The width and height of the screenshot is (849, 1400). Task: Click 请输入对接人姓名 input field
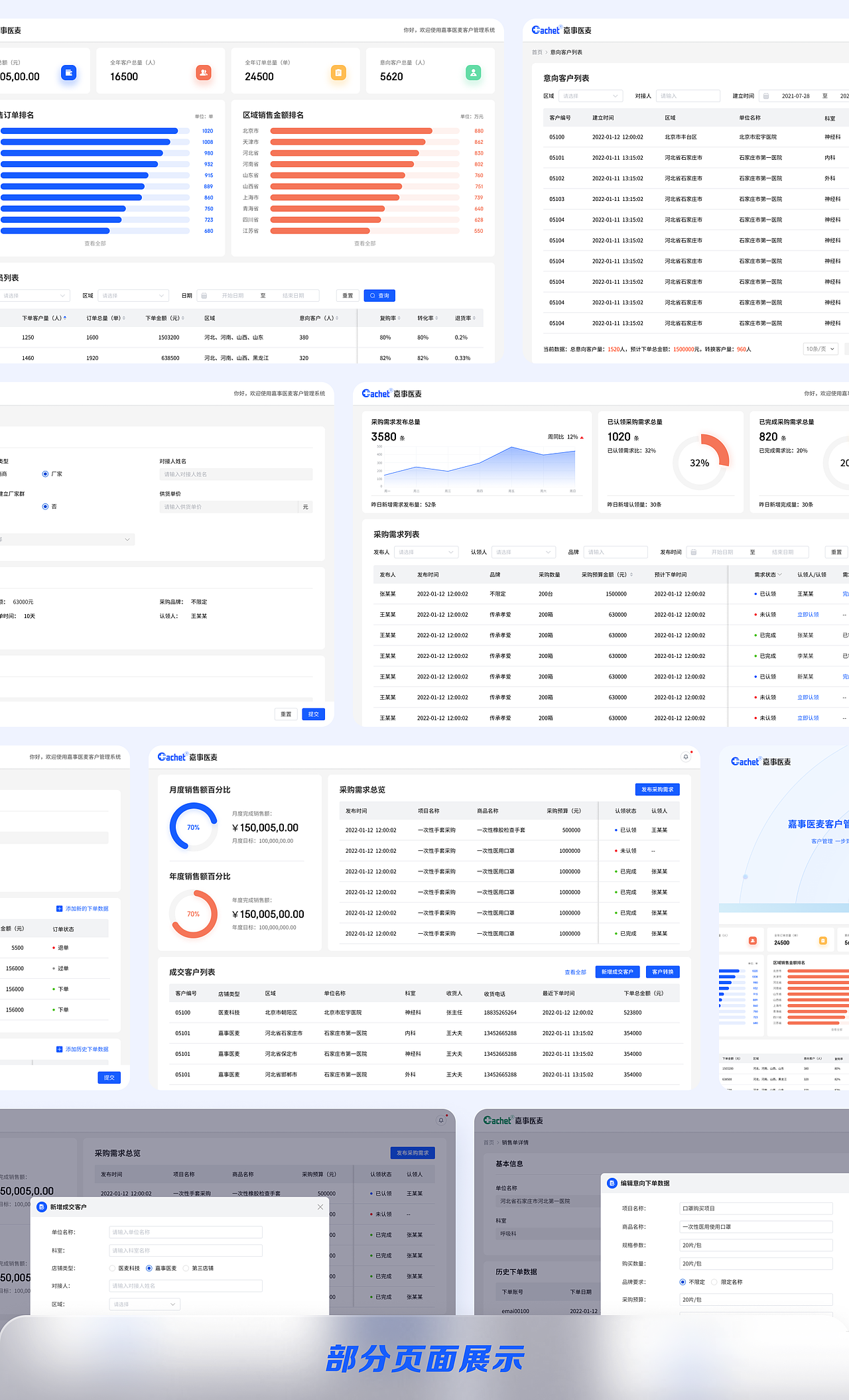pos(236,474)
